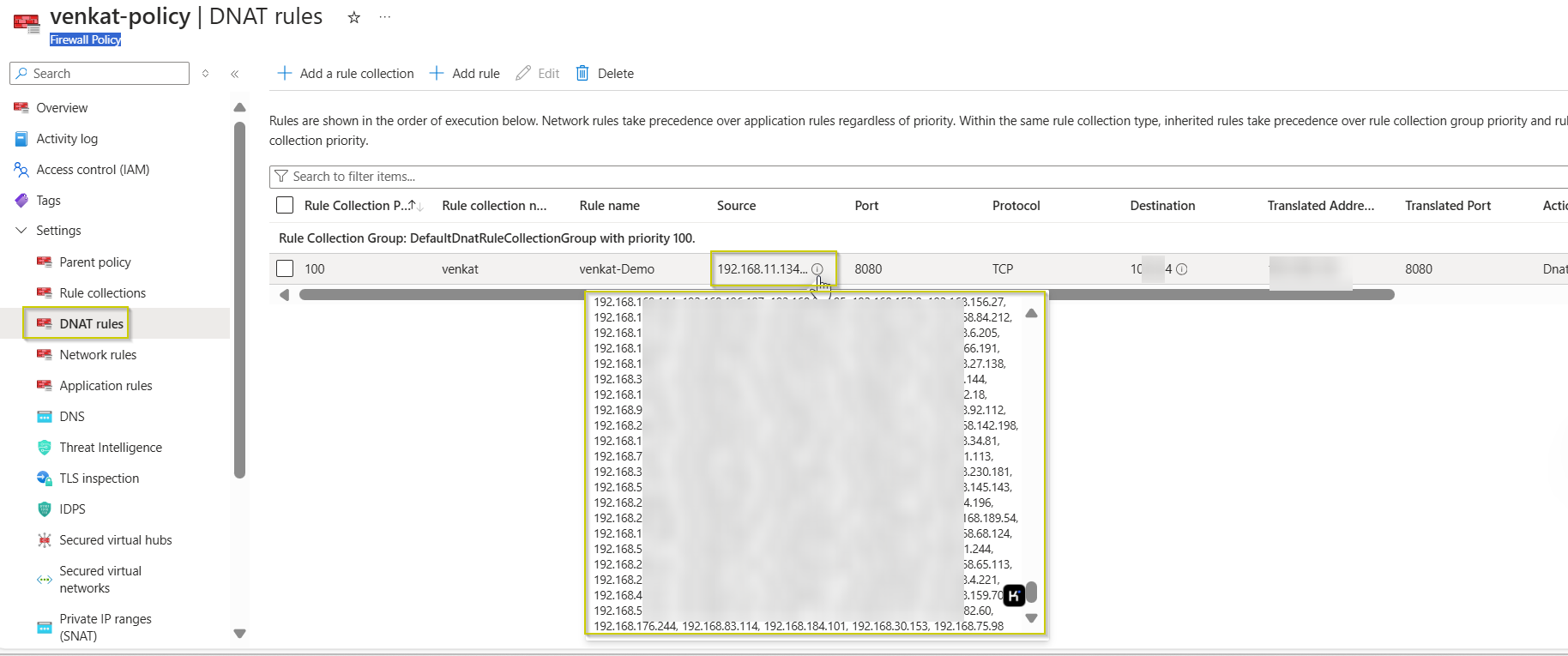The height and width of the screenshot is (656, 1568).
Task: Click the Search to filter items field
Action: coord(918,177)
